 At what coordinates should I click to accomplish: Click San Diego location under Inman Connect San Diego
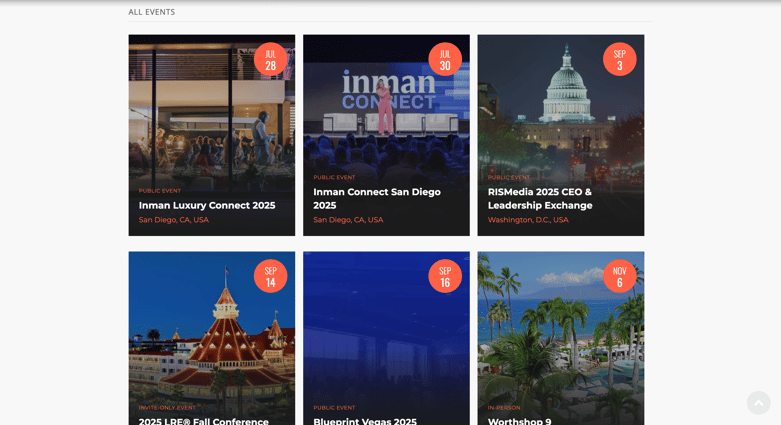(x=348, y=220)
